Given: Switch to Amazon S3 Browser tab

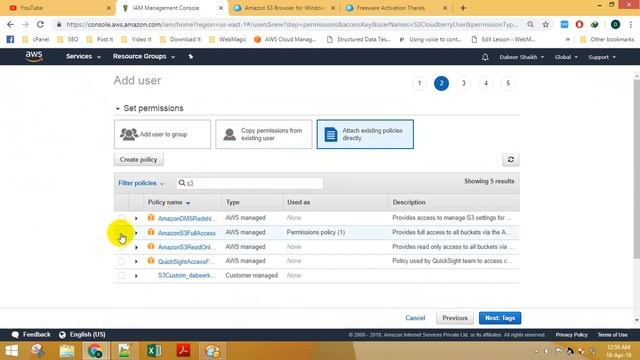Looking at the screenshot, I should coord(284,8).
